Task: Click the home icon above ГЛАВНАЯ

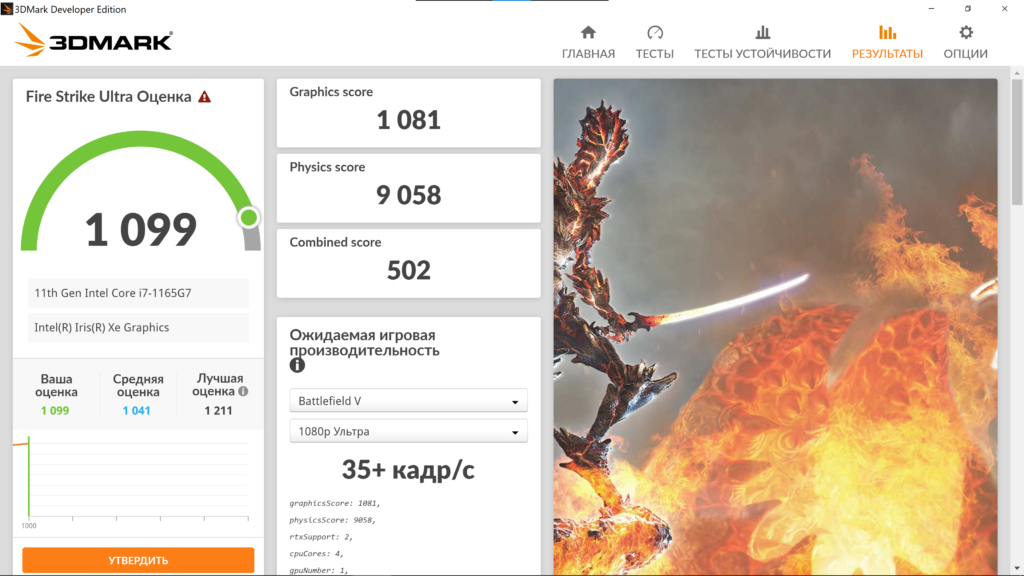Action: point(588,32)
